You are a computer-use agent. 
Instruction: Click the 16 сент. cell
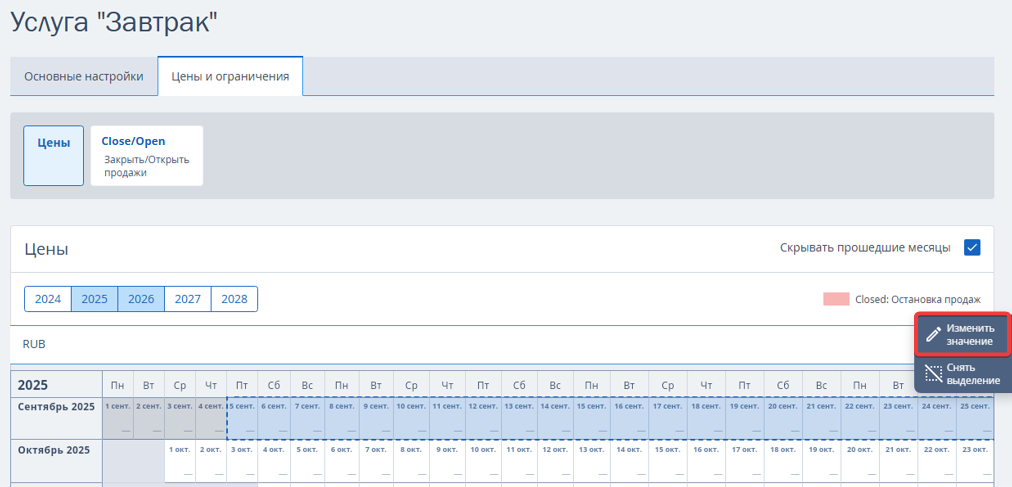(630, 419)
